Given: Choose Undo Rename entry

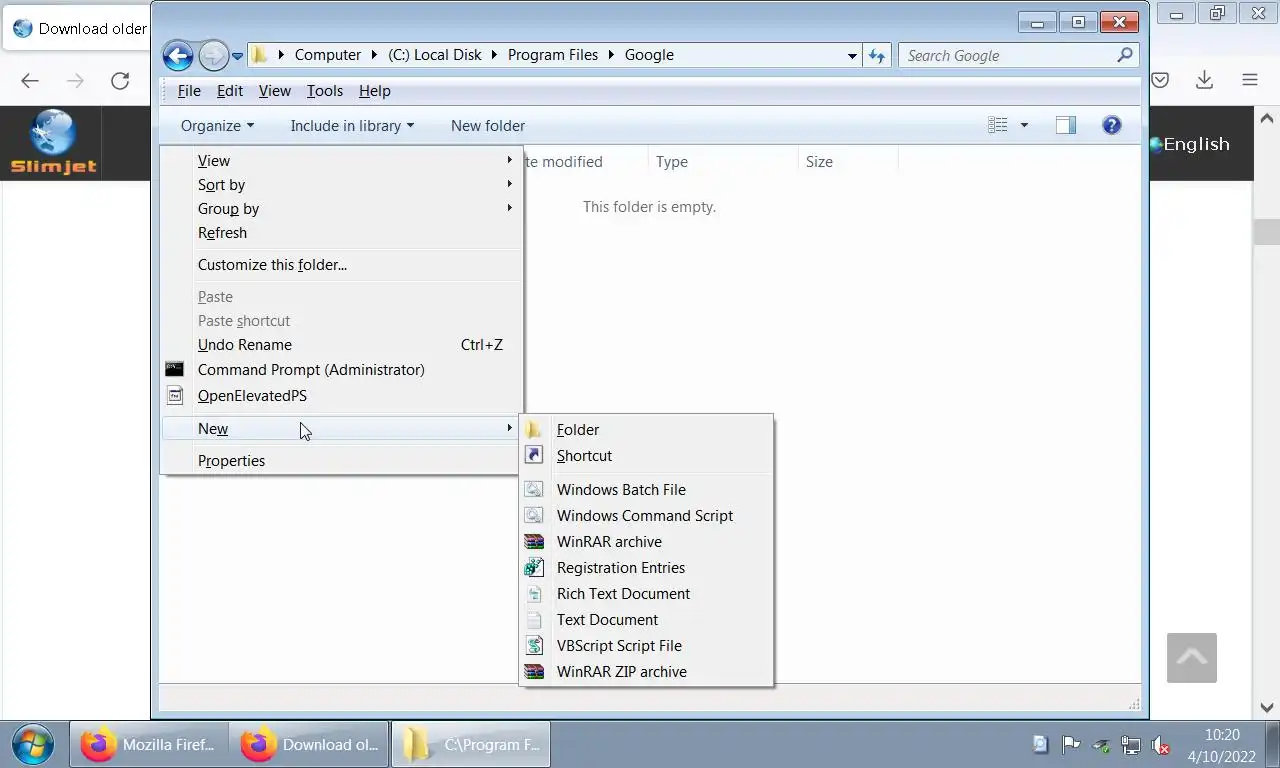Looking at the screenshot, I should click(x=341, y=345).
